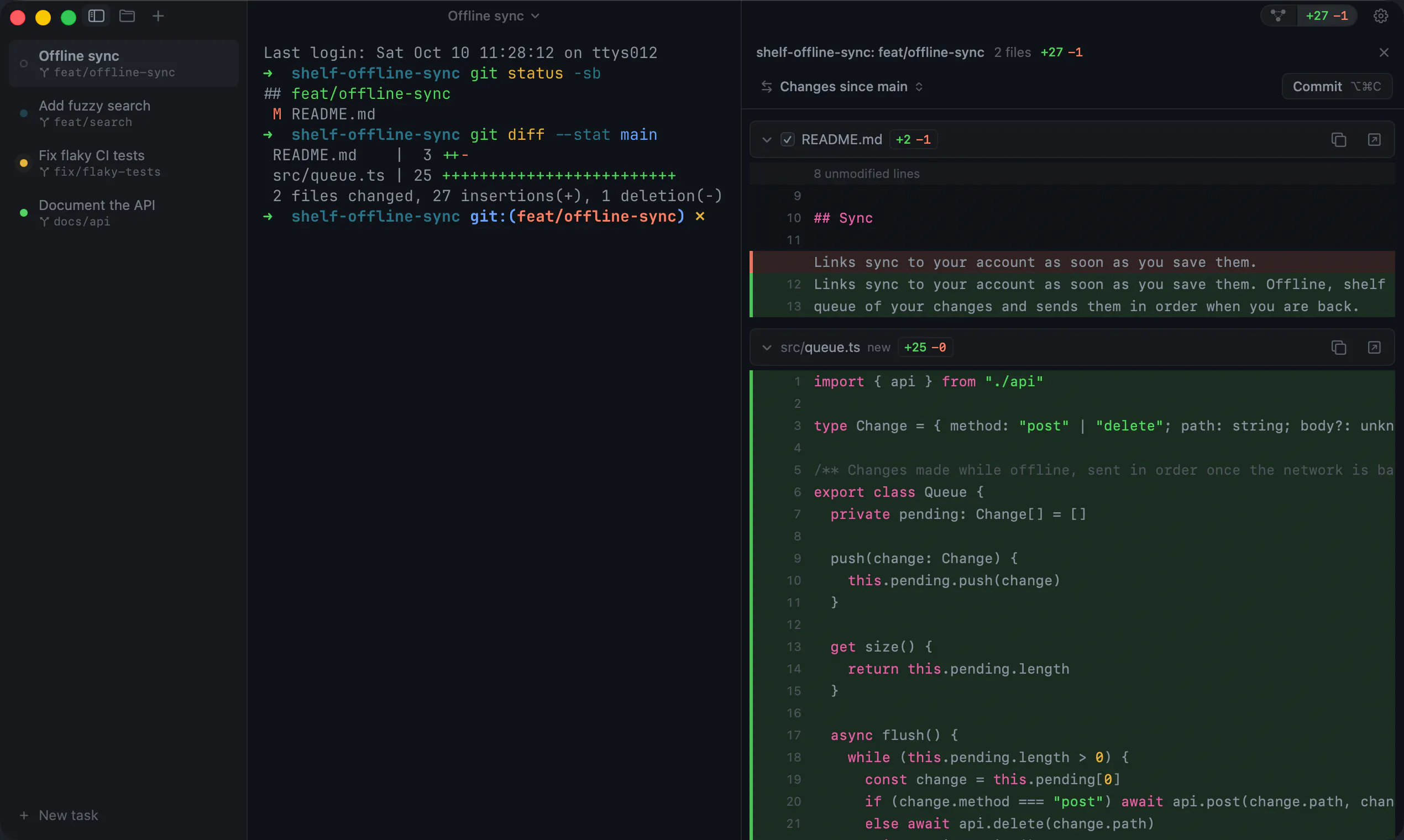The width and height of the screenshot is (1404, 840).
Task: Click the +2 −1 badge on README.md
Action: (x=913, y=139)
